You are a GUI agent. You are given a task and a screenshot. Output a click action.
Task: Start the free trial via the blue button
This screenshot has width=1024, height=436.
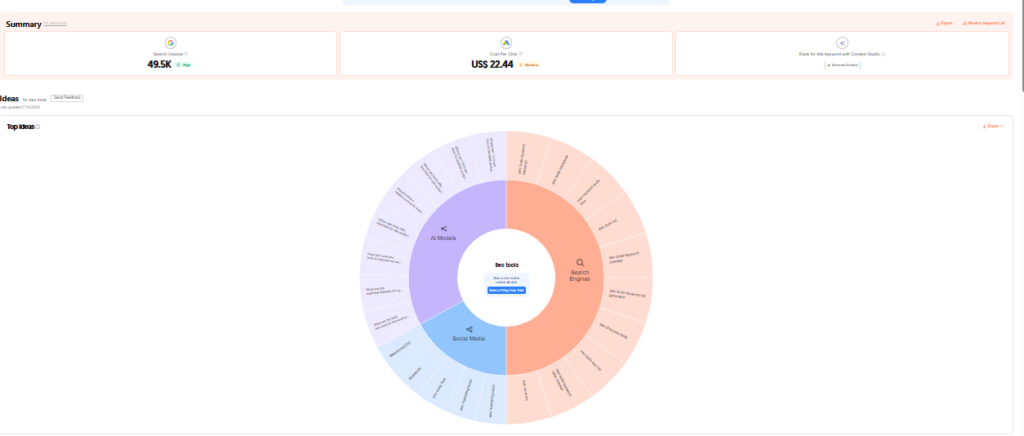pos(506,290)
